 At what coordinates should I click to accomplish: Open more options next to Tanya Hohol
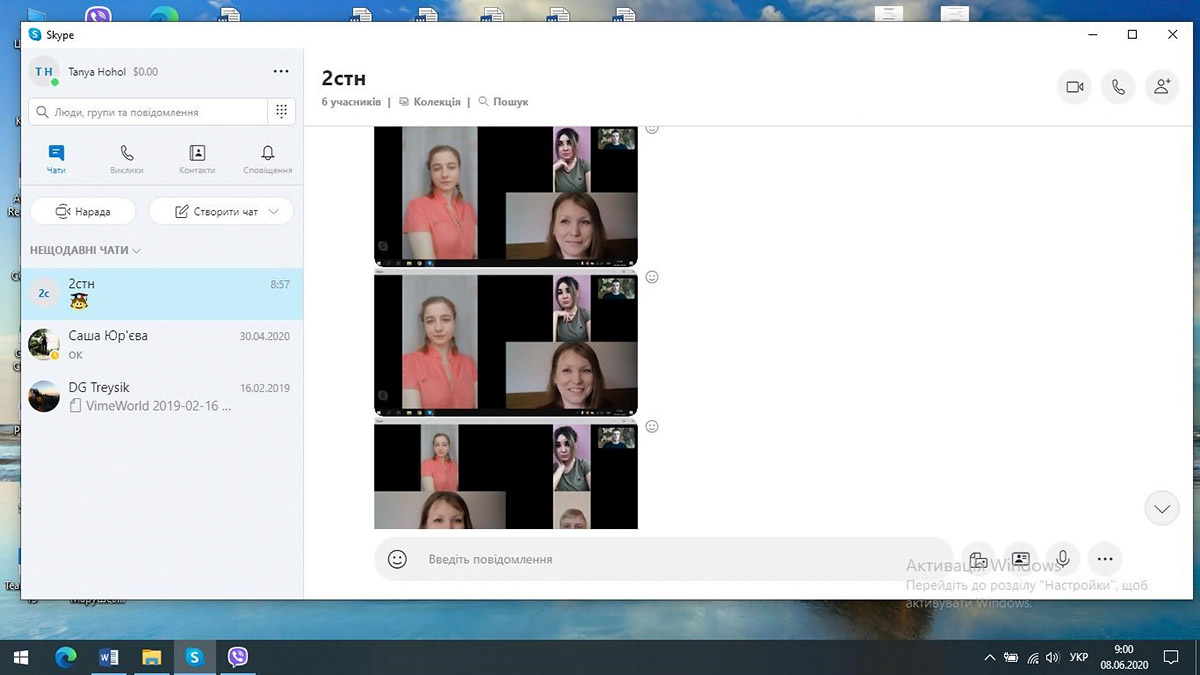[x=281, y=72]
